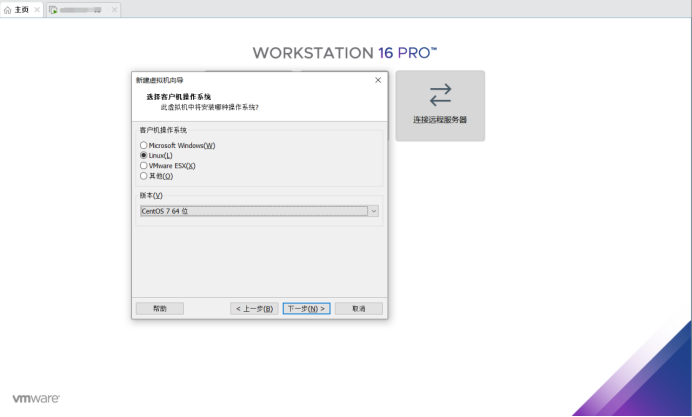
Task: Switch to the second virtual machine tab
Action: point(83,10)
